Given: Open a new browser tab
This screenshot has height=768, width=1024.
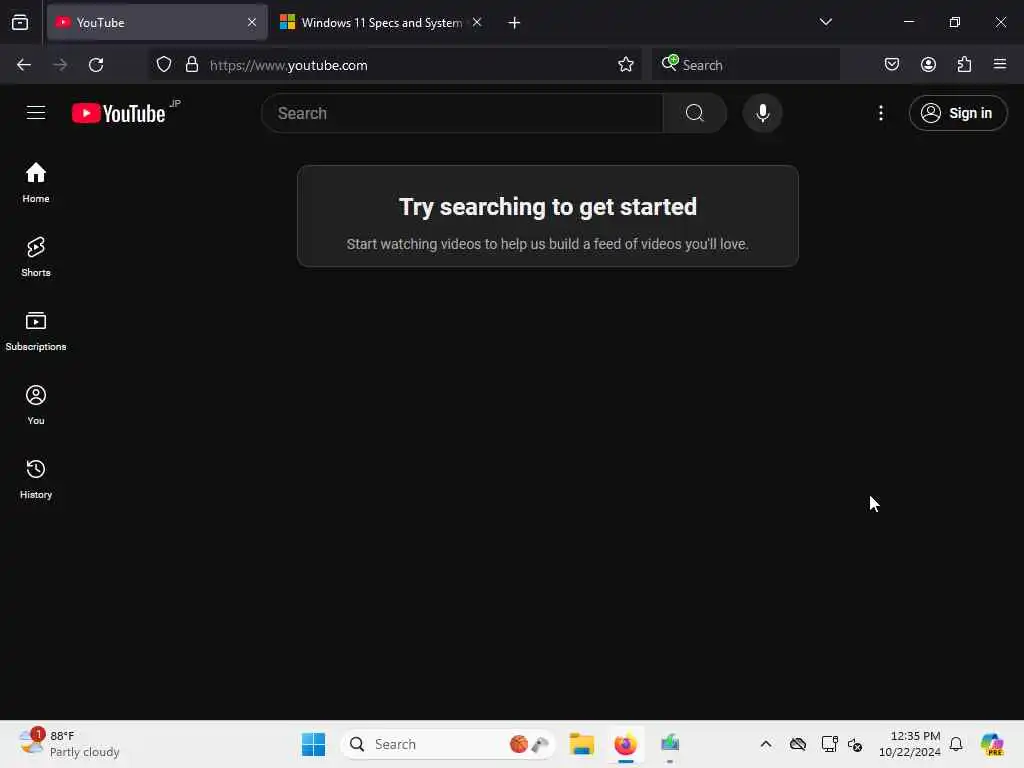Looking at the screenshot, I should pos(514,23).
